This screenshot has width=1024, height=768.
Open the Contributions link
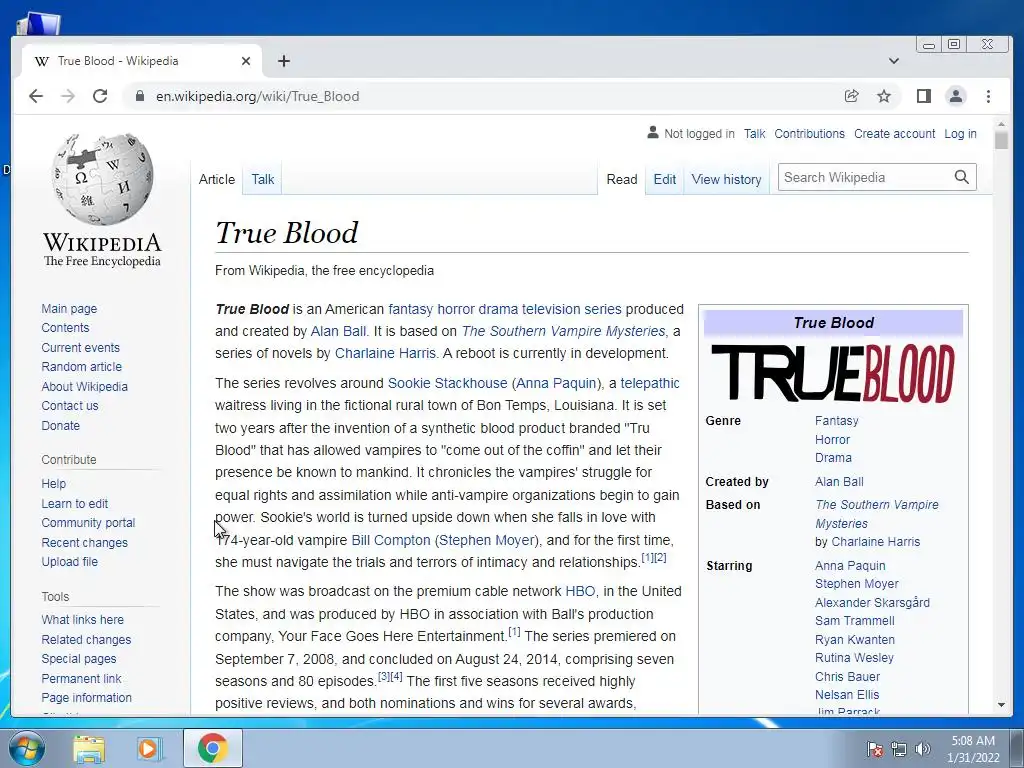point(809,133)
